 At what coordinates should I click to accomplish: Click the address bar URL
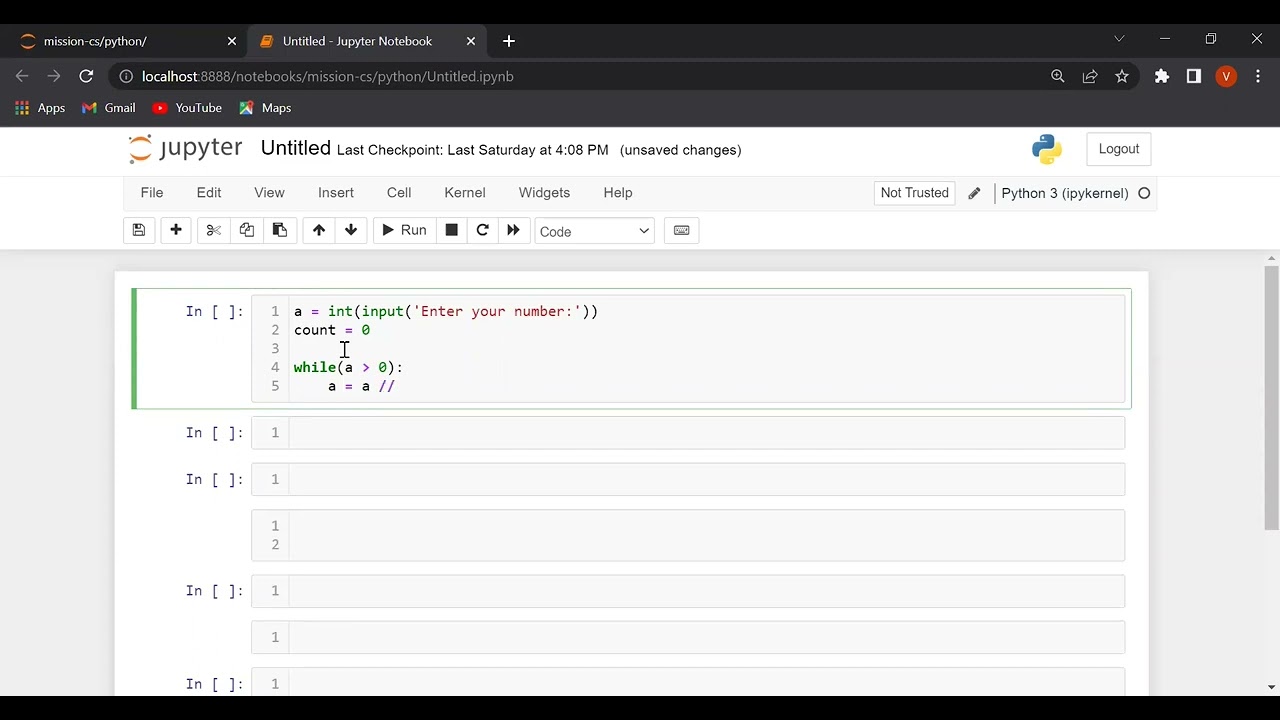click(328, 76)
